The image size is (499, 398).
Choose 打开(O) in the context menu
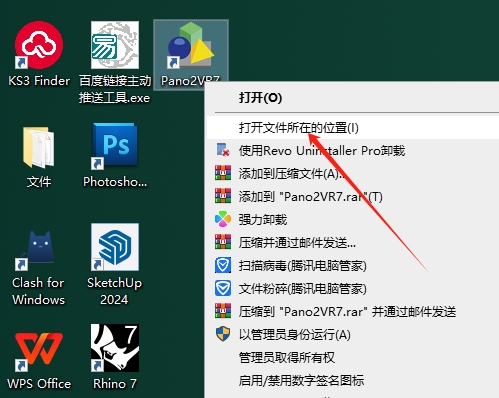tap(353, 98)
